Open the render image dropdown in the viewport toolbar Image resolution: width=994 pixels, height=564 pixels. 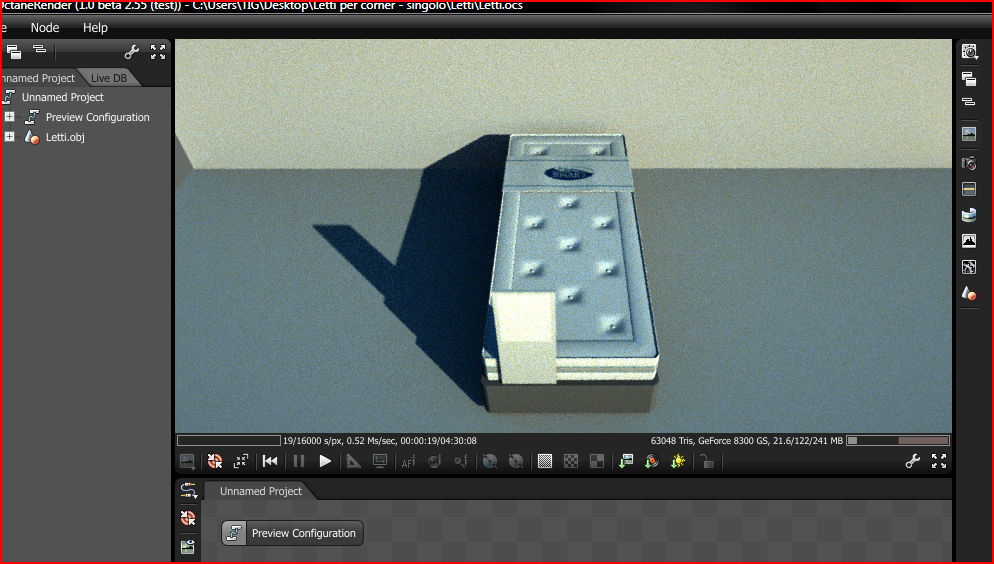187,461
